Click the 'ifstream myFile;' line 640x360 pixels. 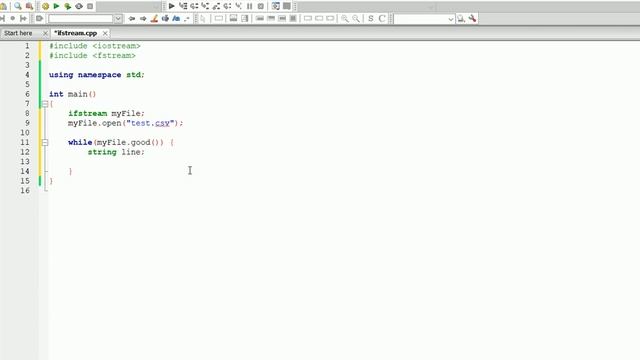[x=106, y=113]
